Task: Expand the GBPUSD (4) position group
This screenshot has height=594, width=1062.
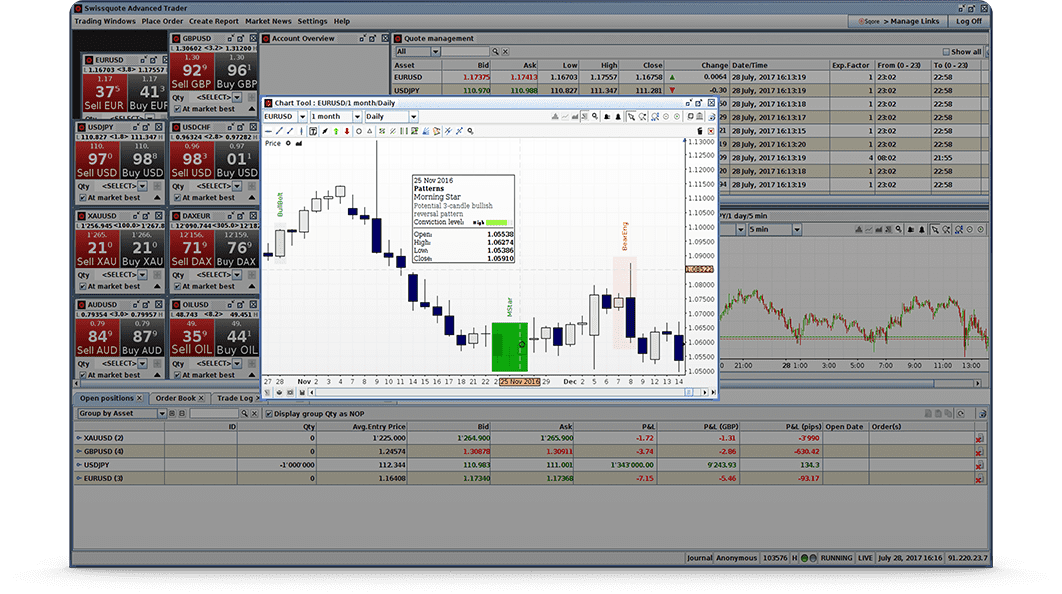Action: tap(79, 452)
